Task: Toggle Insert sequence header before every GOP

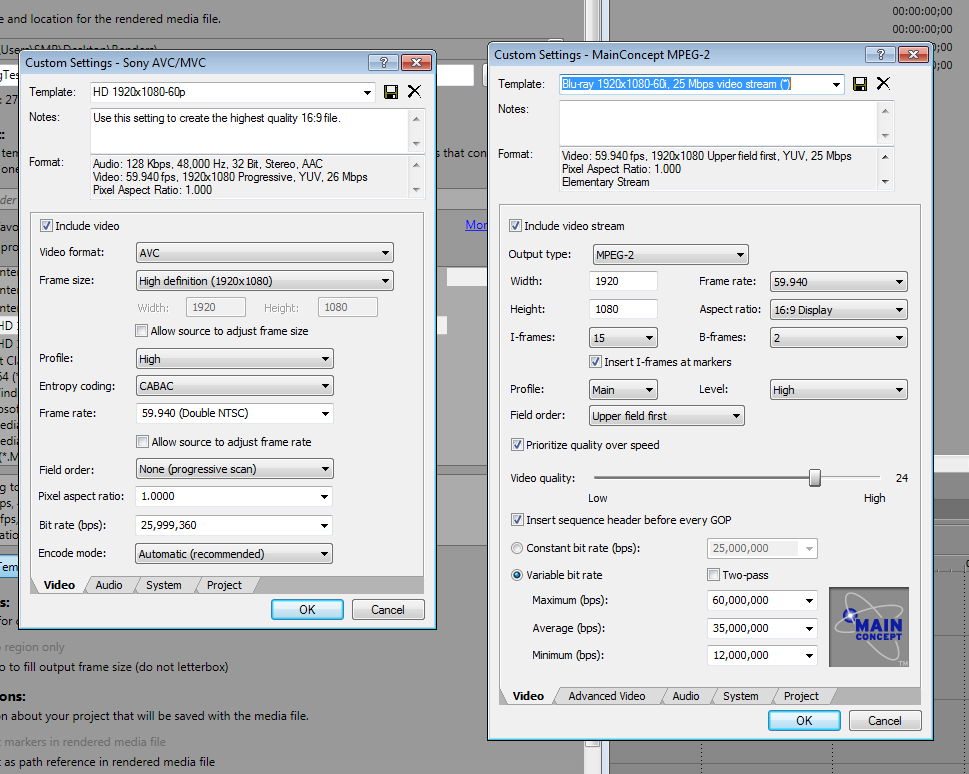Action: tap(517, 520)
